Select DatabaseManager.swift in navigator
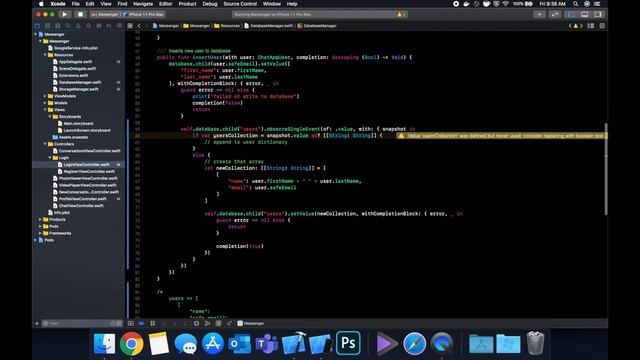Viewport: 640px width, 360px height. point(79,82)
